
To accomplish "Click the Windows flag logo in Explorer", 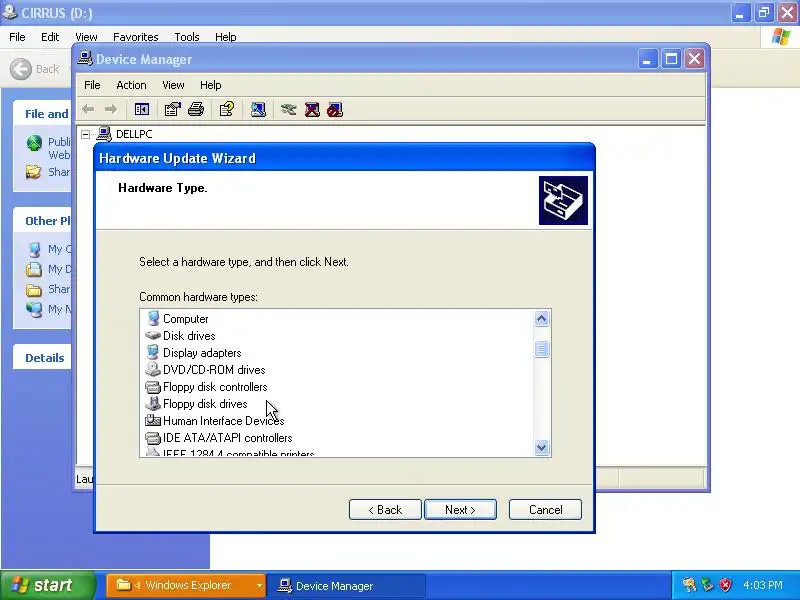I will tap(781, 37).
